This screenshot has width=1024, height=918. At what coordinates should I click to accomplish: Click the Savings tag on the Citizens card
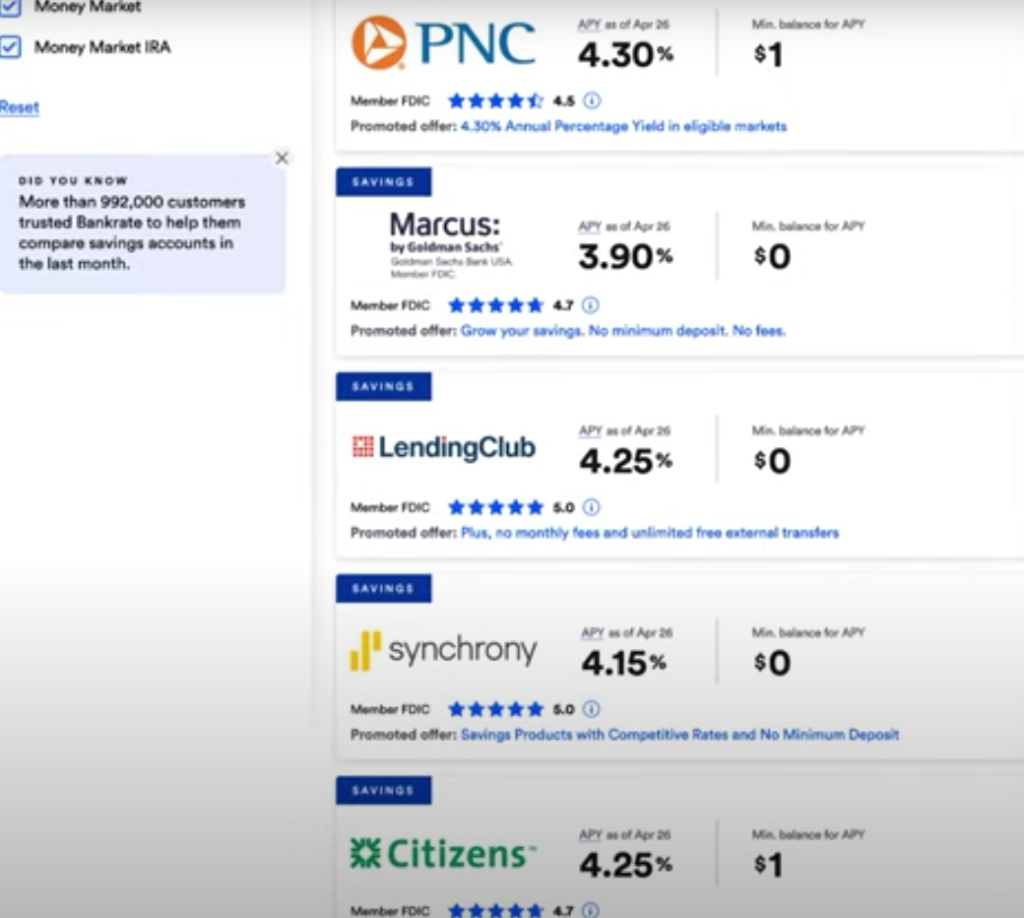click(383, 790)
